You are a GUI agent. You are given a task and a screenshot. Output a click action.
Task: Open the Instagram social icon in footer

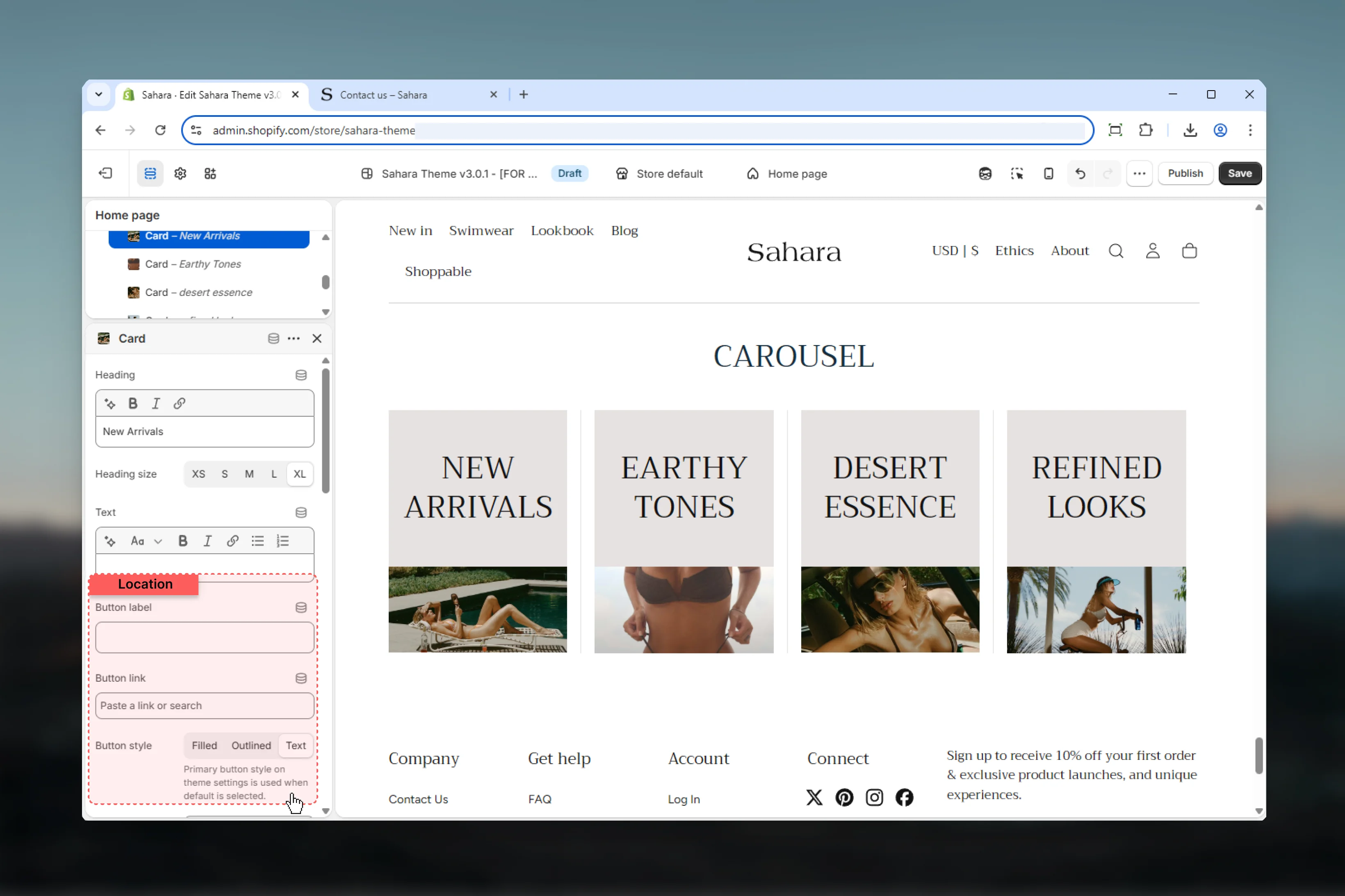874,797
